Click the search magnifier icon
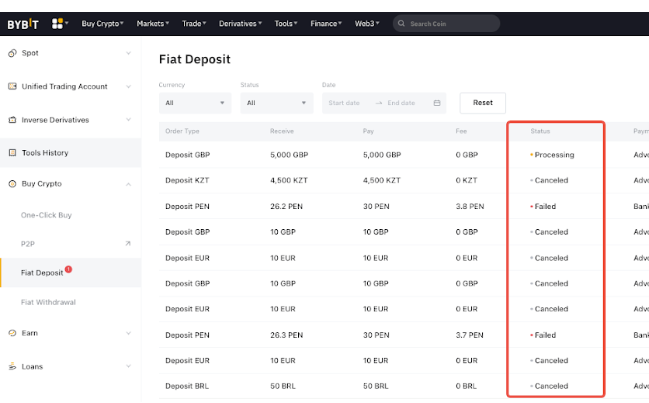The width and height of the screenshot is (649, 403). point(401,23)
